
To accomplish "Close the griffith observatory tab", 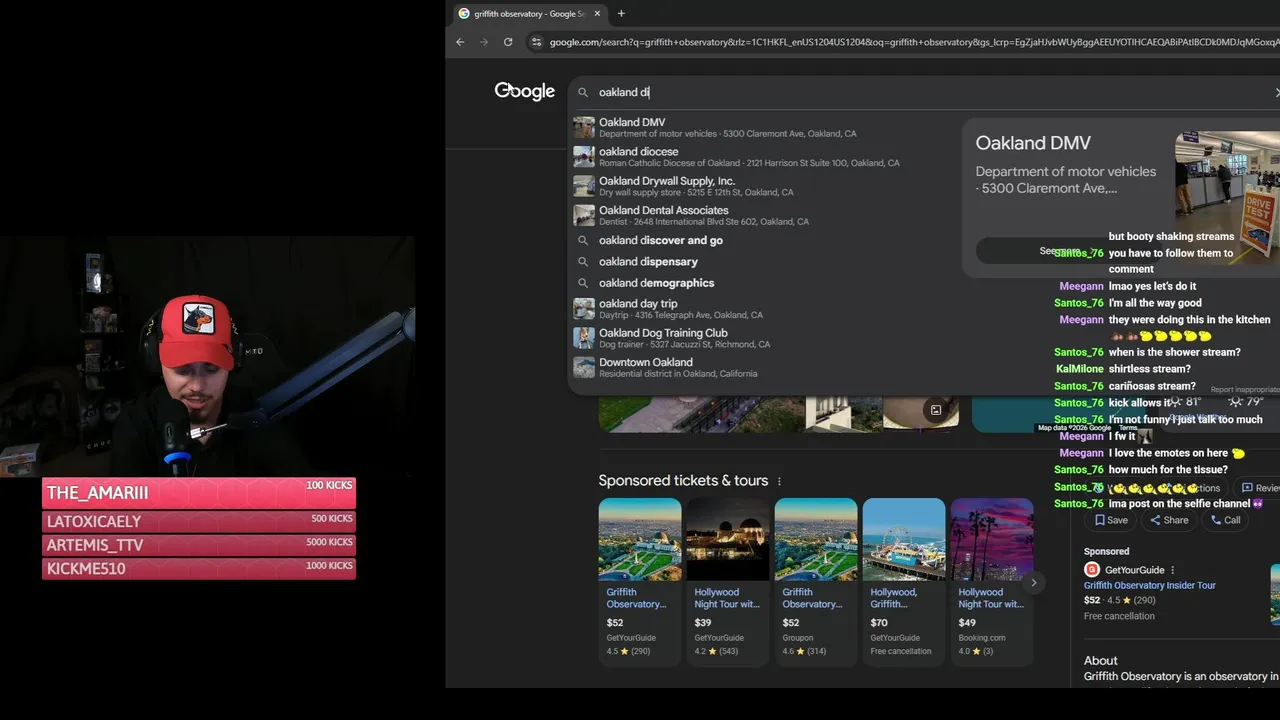I will point(598,13).
